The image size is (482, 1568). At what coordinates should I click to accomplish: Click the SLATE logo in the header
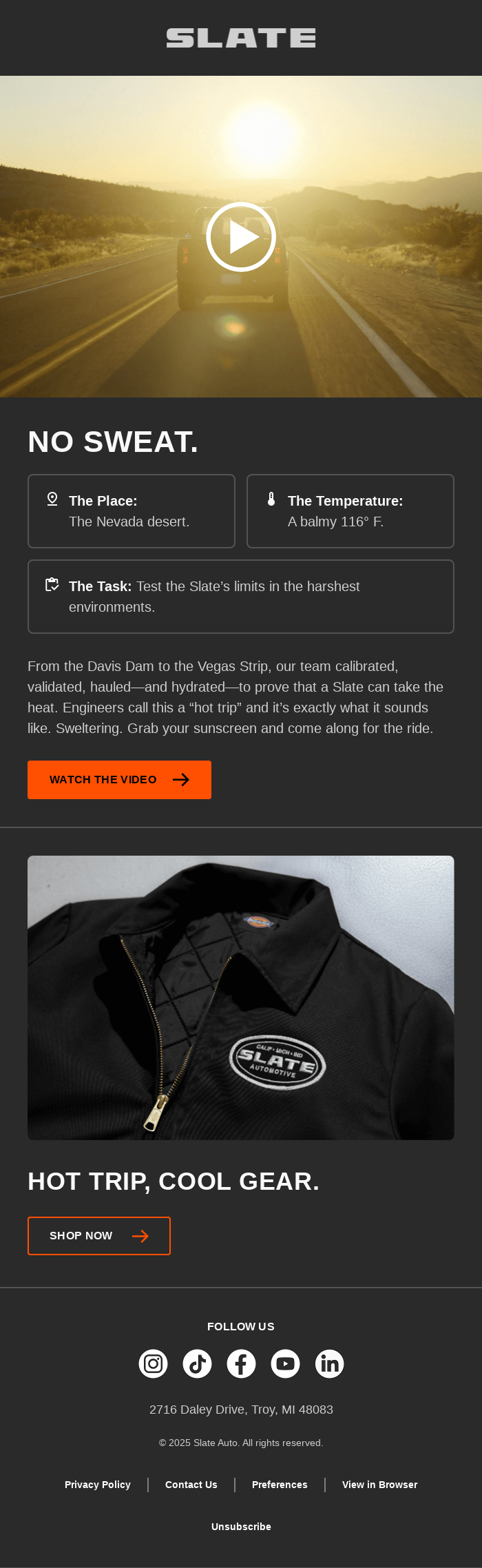click(x=241, y=38)
